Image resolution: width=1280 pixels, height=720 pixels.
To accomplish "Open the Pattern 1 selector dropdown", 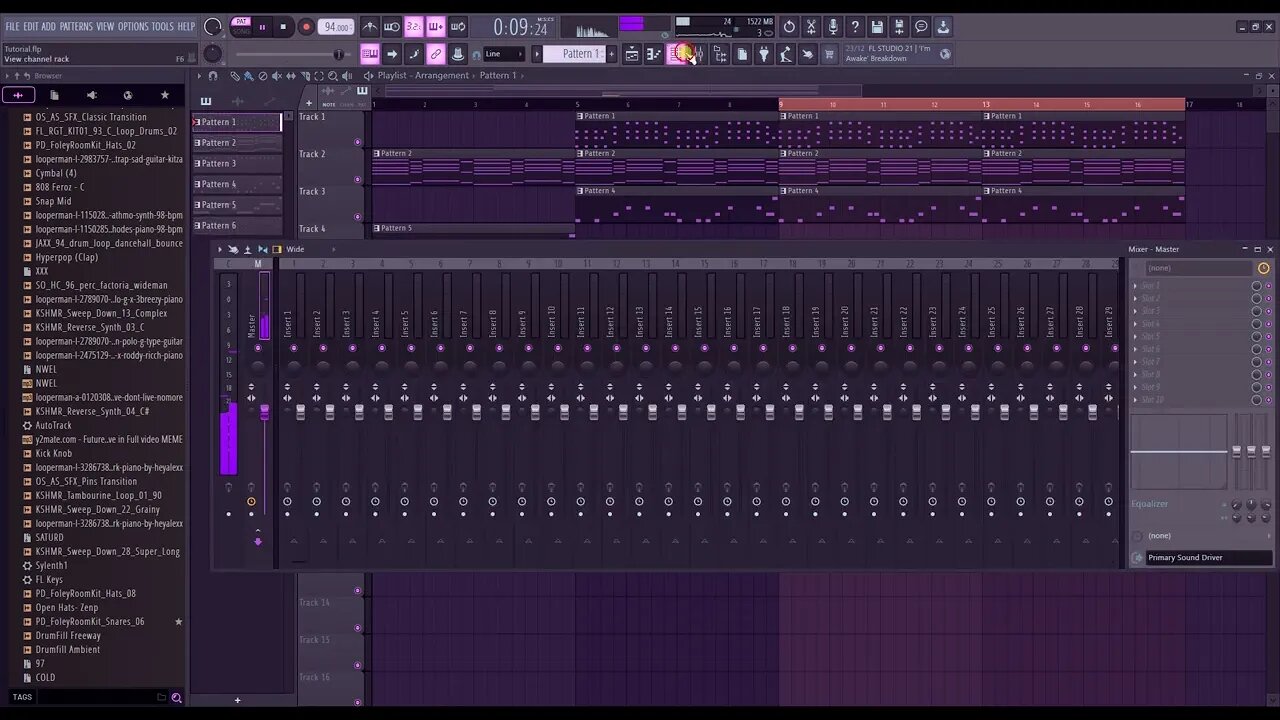I will 575,54.
